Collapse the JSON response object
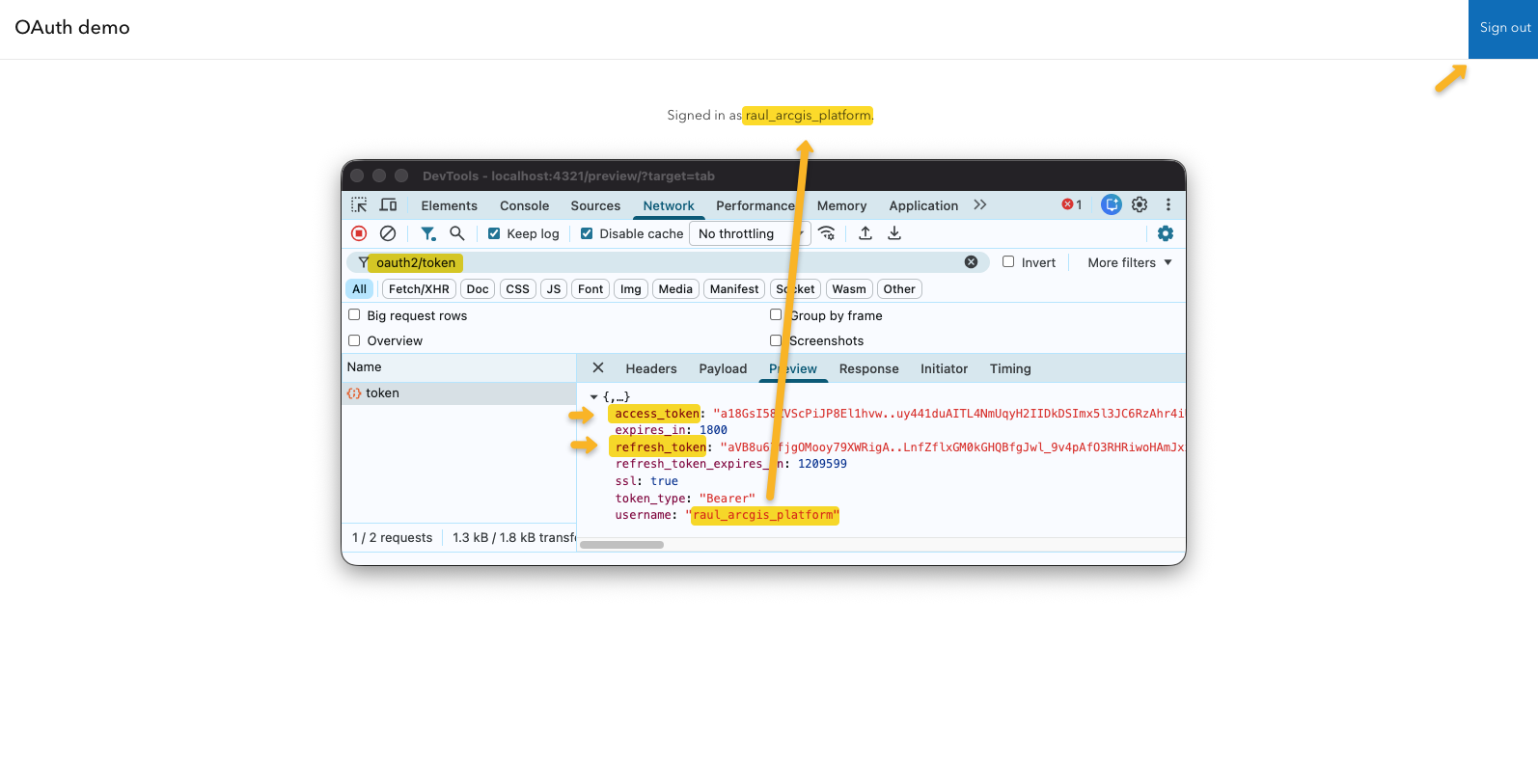 coord(594,396)
